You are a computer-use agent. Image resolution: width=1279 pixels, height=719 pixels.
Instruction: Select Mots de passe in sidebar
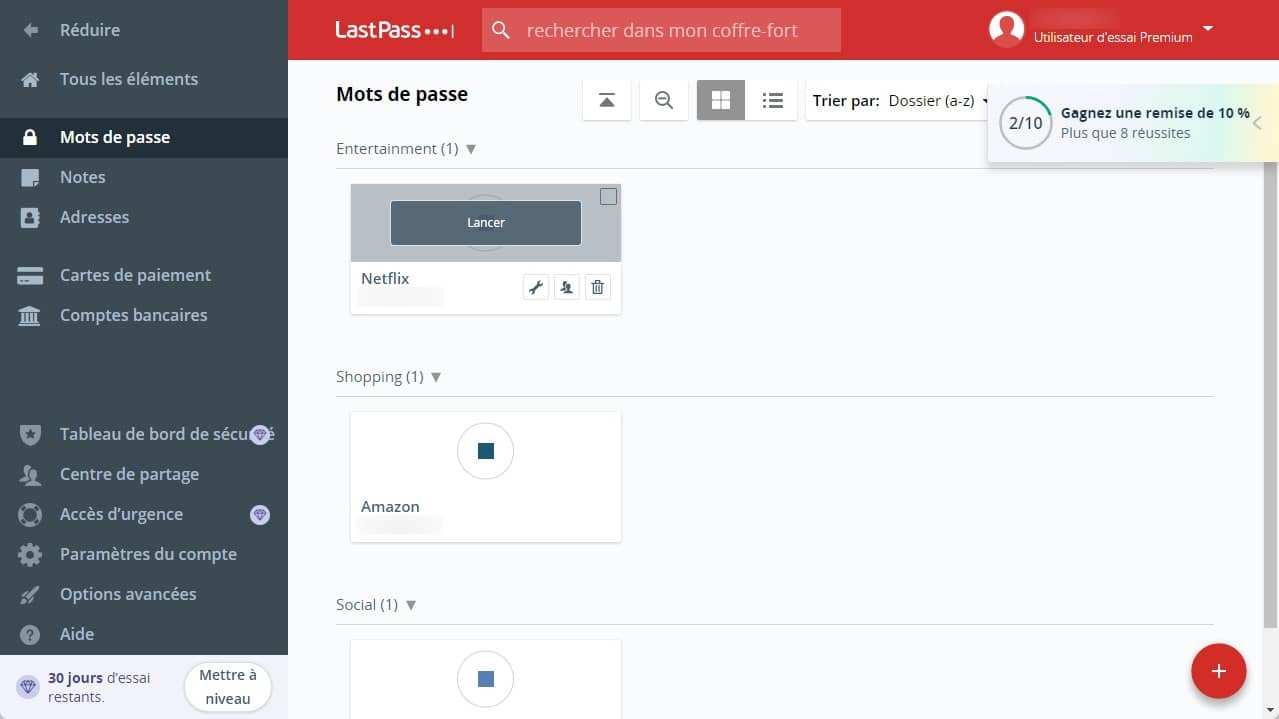144,137
